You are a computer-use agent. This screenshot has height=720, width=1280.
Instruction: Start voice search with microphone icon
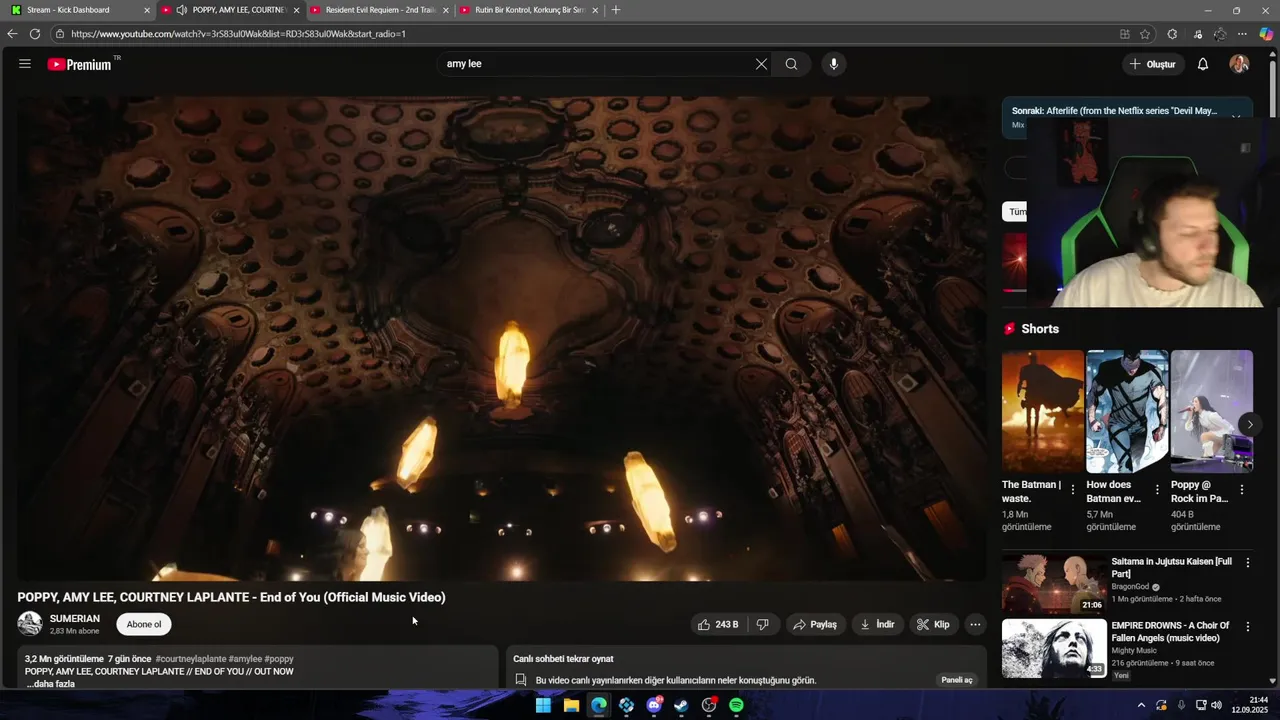point(834,64)
